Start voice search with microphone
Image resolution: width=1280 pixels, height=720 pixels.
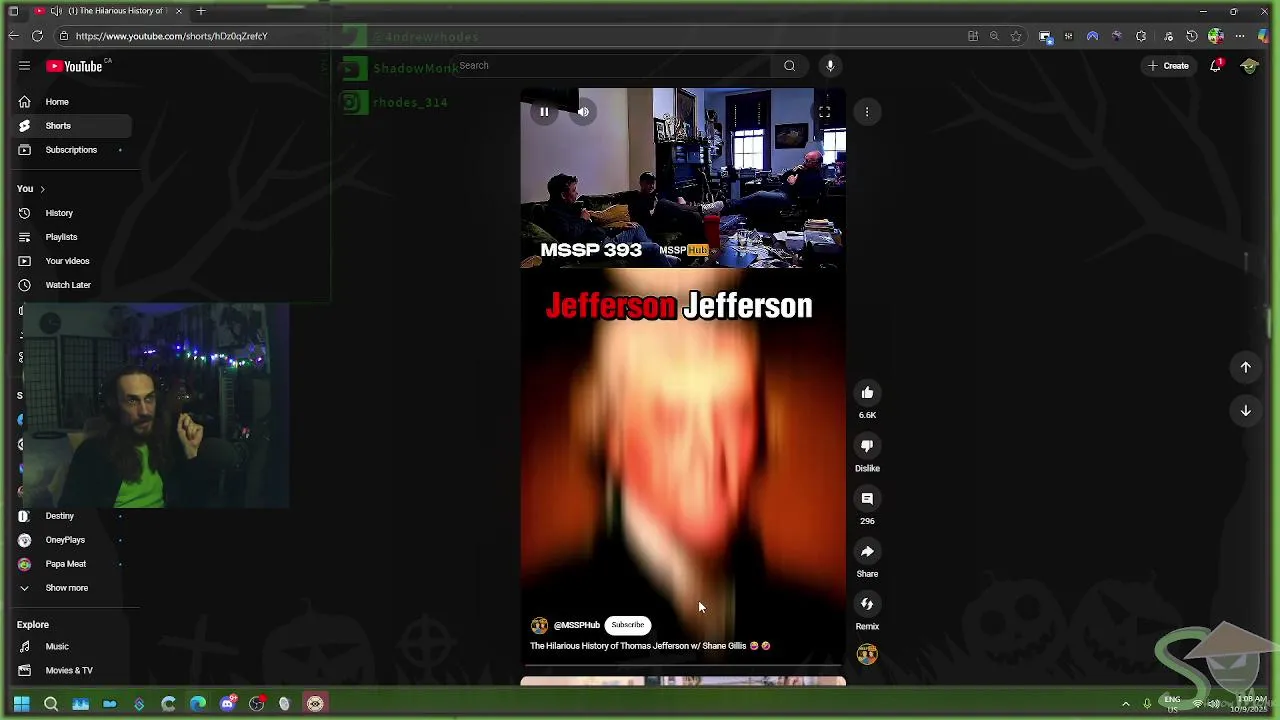pos(830,66)
